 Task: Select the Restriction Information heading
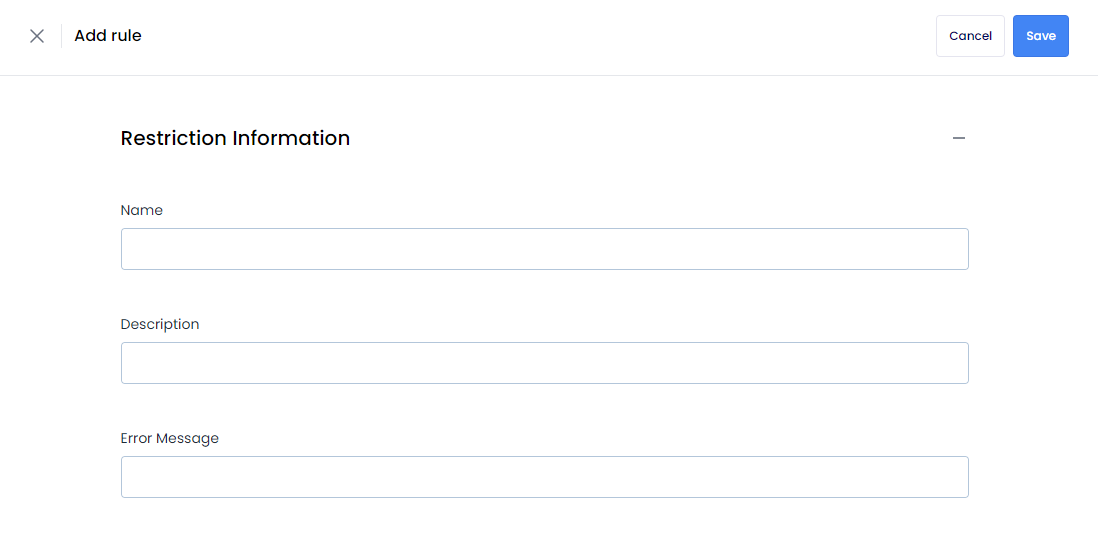tap(235, 138)
